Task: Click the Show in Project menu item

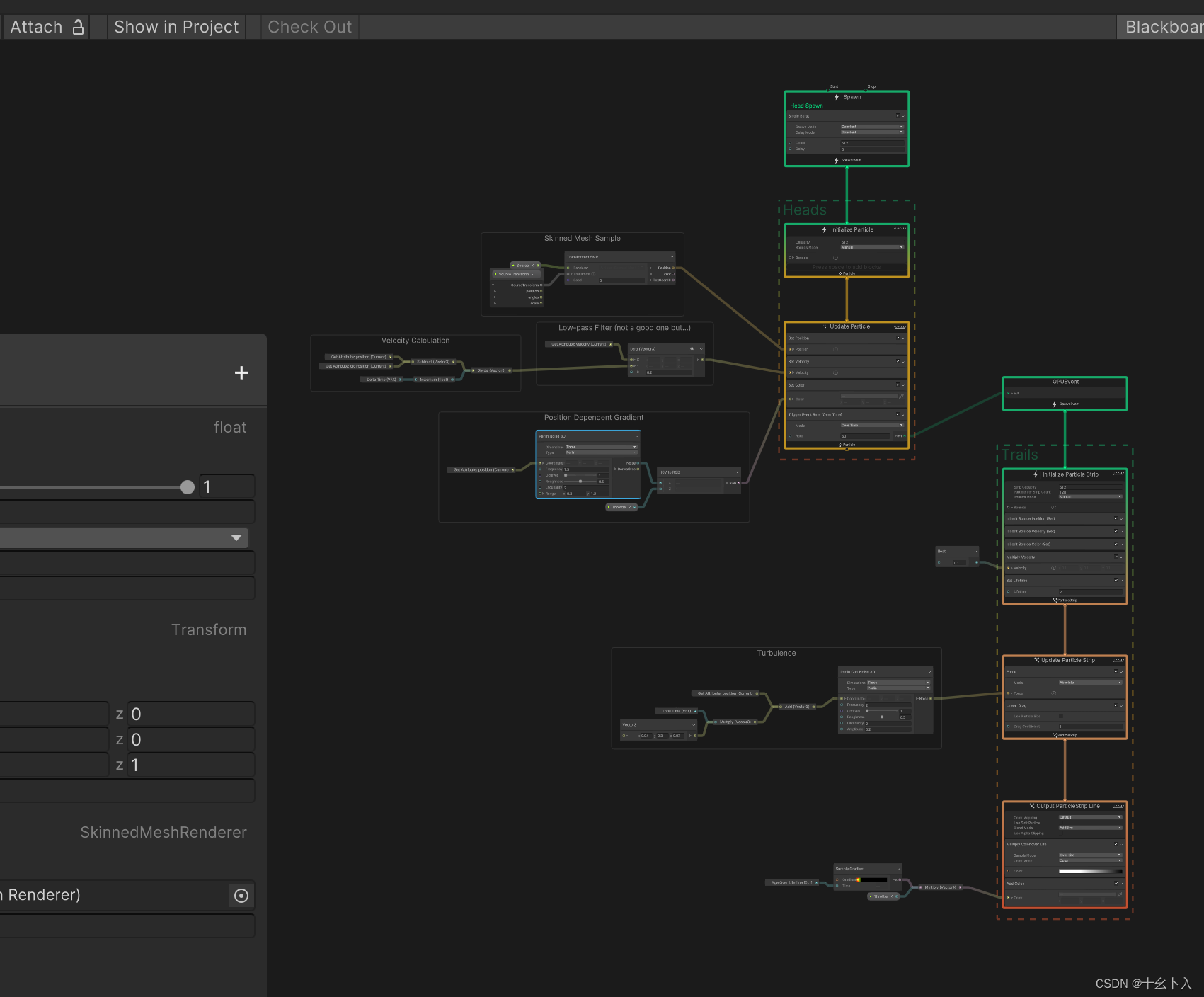Action: [176, 26]
